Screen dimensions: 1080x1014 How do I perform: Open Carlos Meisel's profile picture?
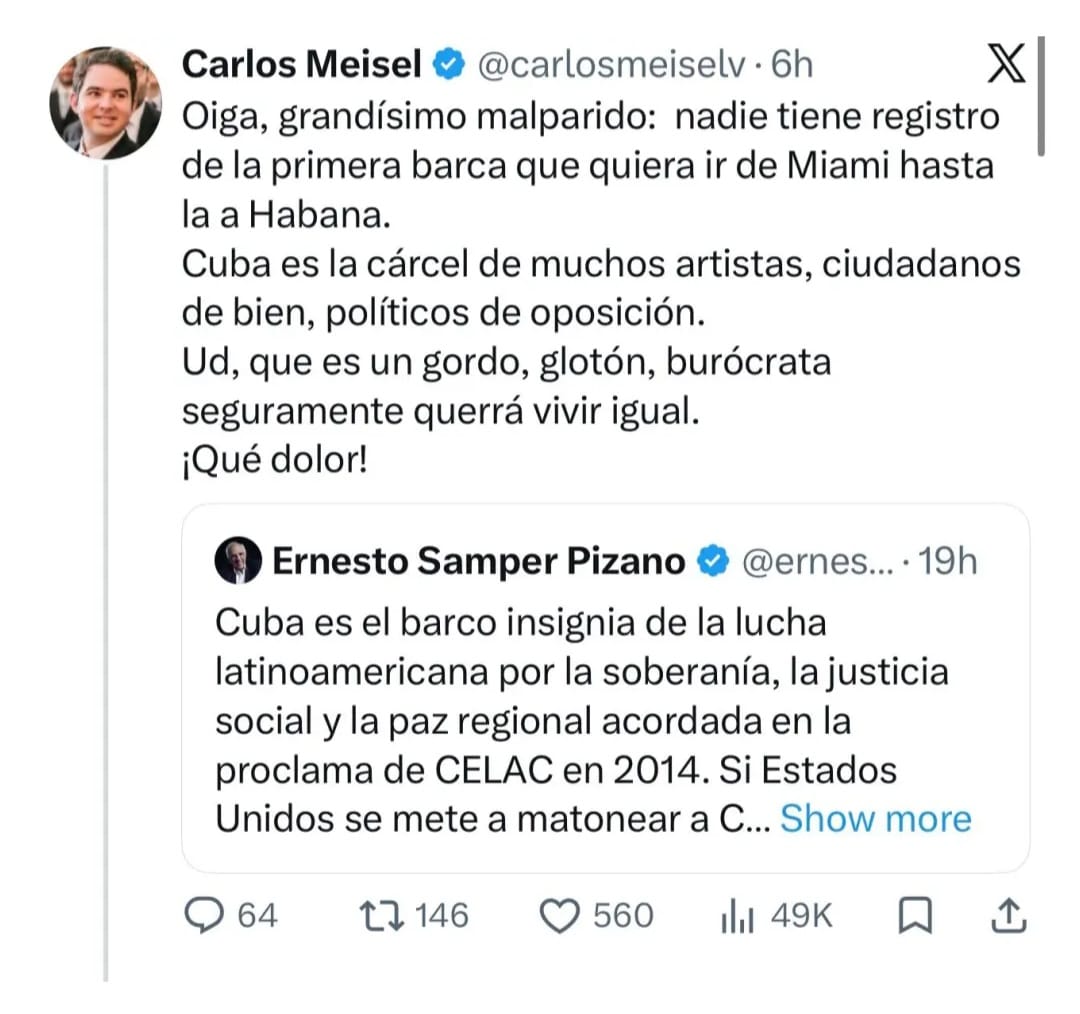click(x=105, y=103)
